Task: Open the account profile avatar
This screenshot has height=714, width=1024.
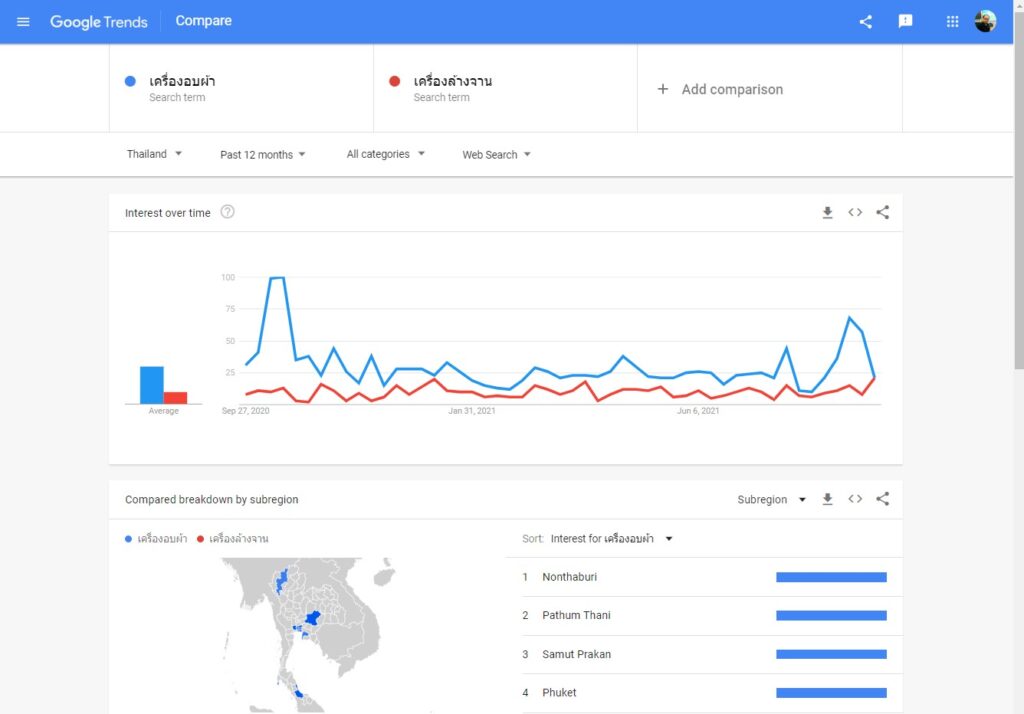Action: (985, 22)
